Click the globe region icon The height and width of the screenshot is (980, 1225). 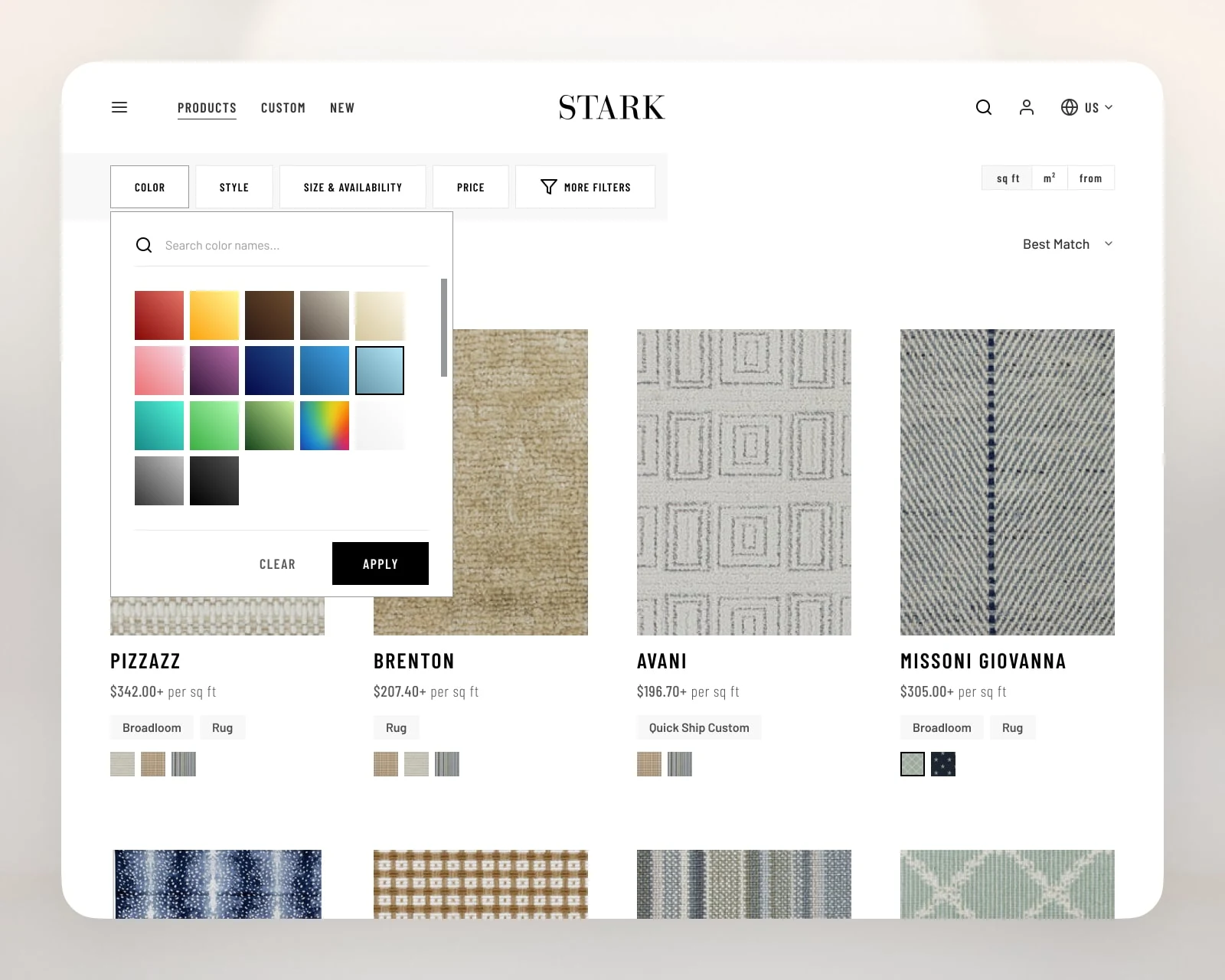pyautogui.click(x=1070, y=107)
